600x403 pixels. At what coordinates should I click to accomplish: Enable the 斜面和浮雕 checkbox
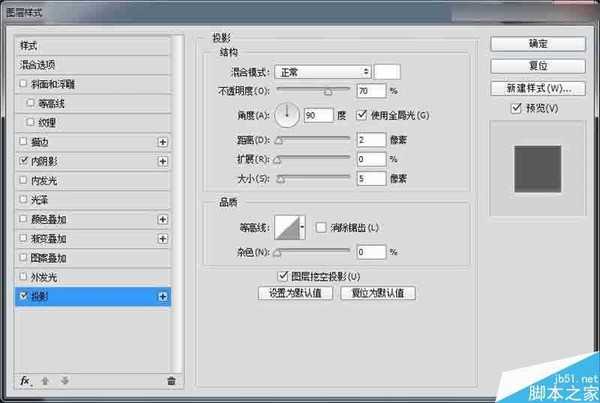pos(23,83)
